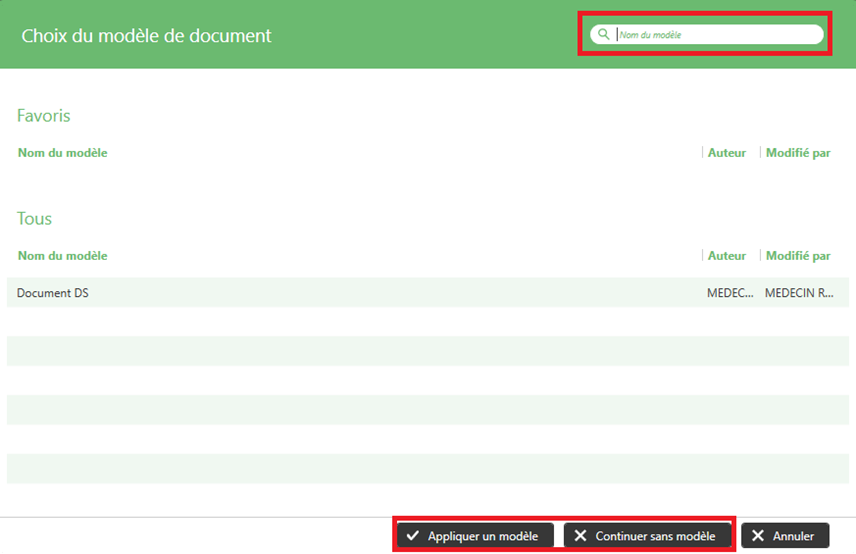
Task: Cancel the dialog with the Annuler button
Action: click(x=785, y=536)
